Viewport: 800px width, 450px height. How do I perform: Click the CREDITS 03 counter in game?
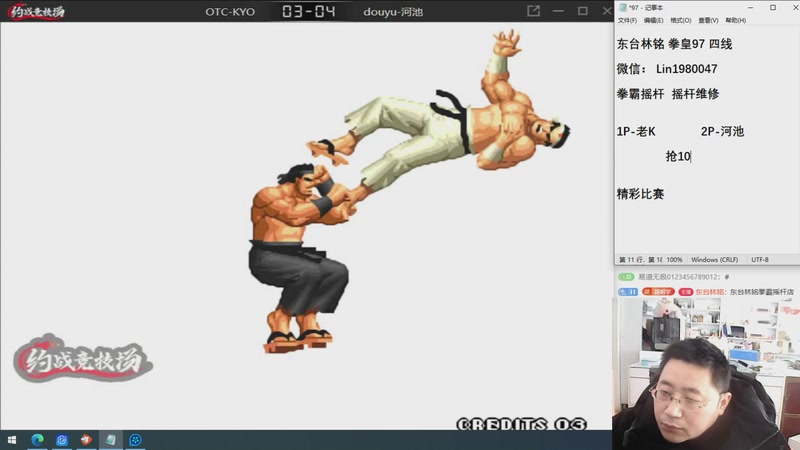click(521, 424)
